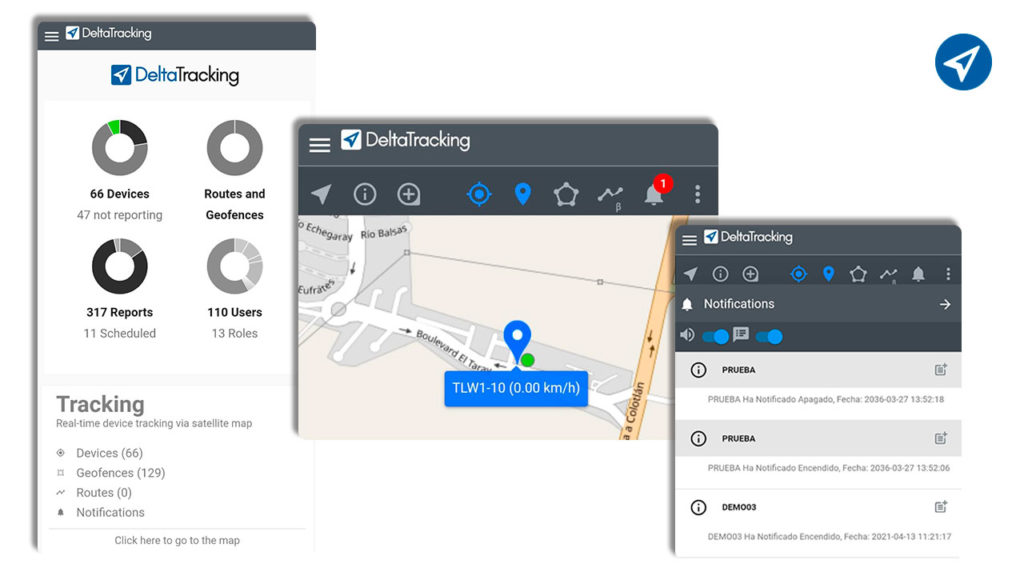Image resolution: width=1024 pixels, height=576 pixels.
Task: Toggle the notification sound switch
Action: click(715, 337)
